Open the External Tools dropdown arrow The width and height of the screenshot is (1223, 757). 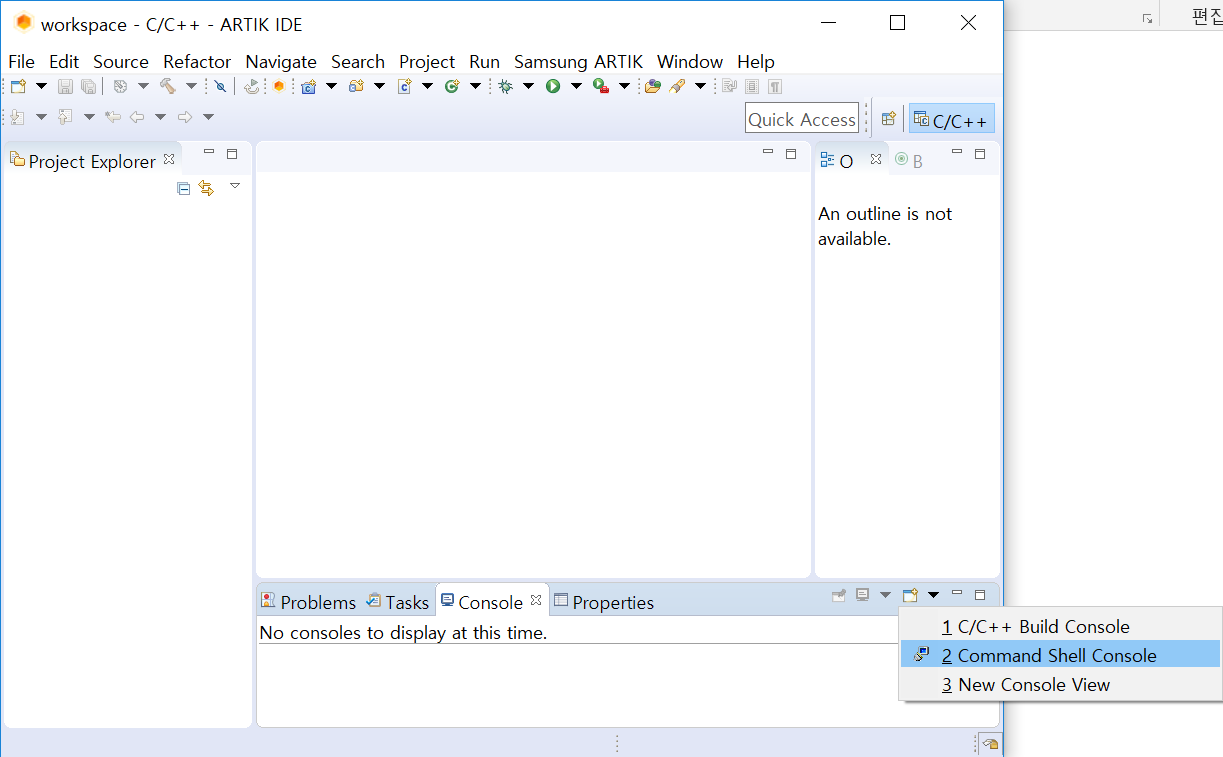tap(625, 87)
